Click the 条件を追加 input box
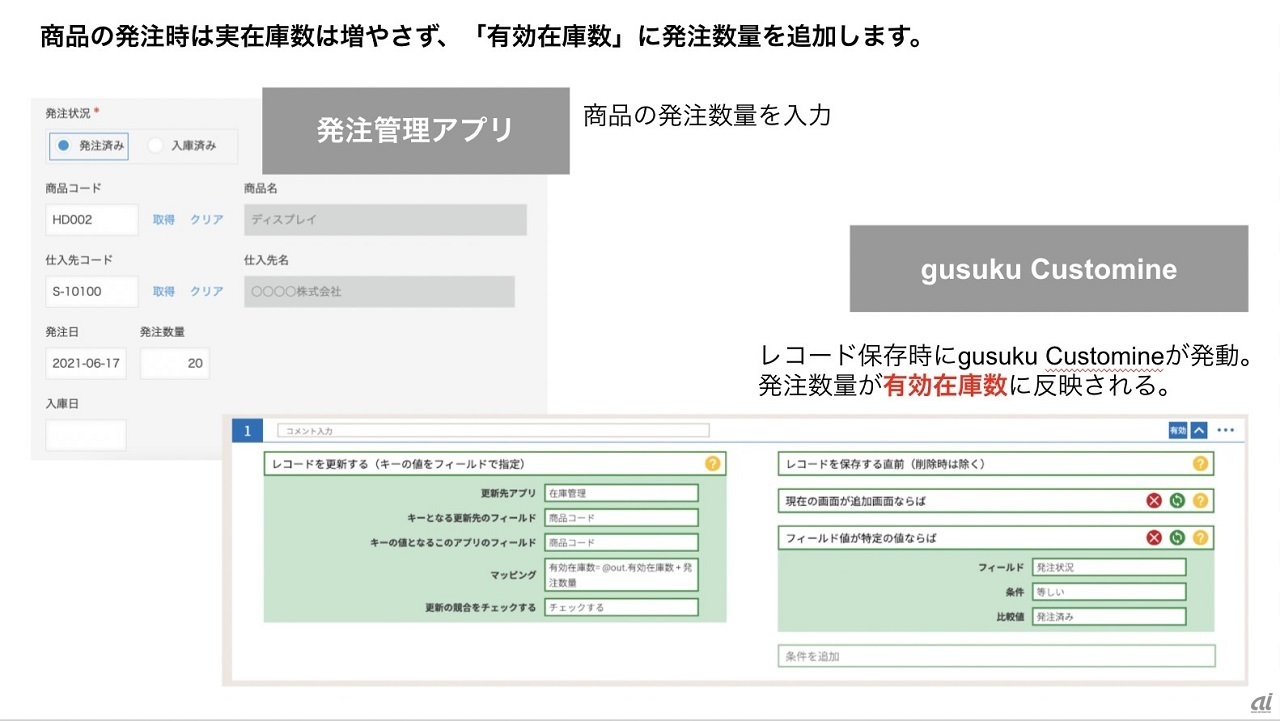The image size is (1280, 721). [x=996, y=656]
